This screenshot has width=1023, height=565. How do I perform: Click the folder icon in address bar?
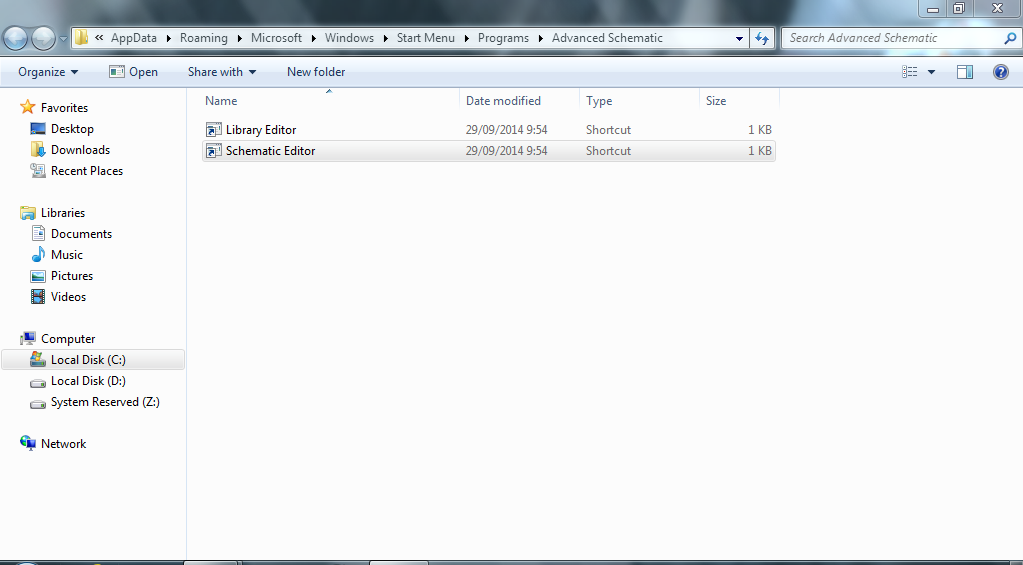coord(81,38)
